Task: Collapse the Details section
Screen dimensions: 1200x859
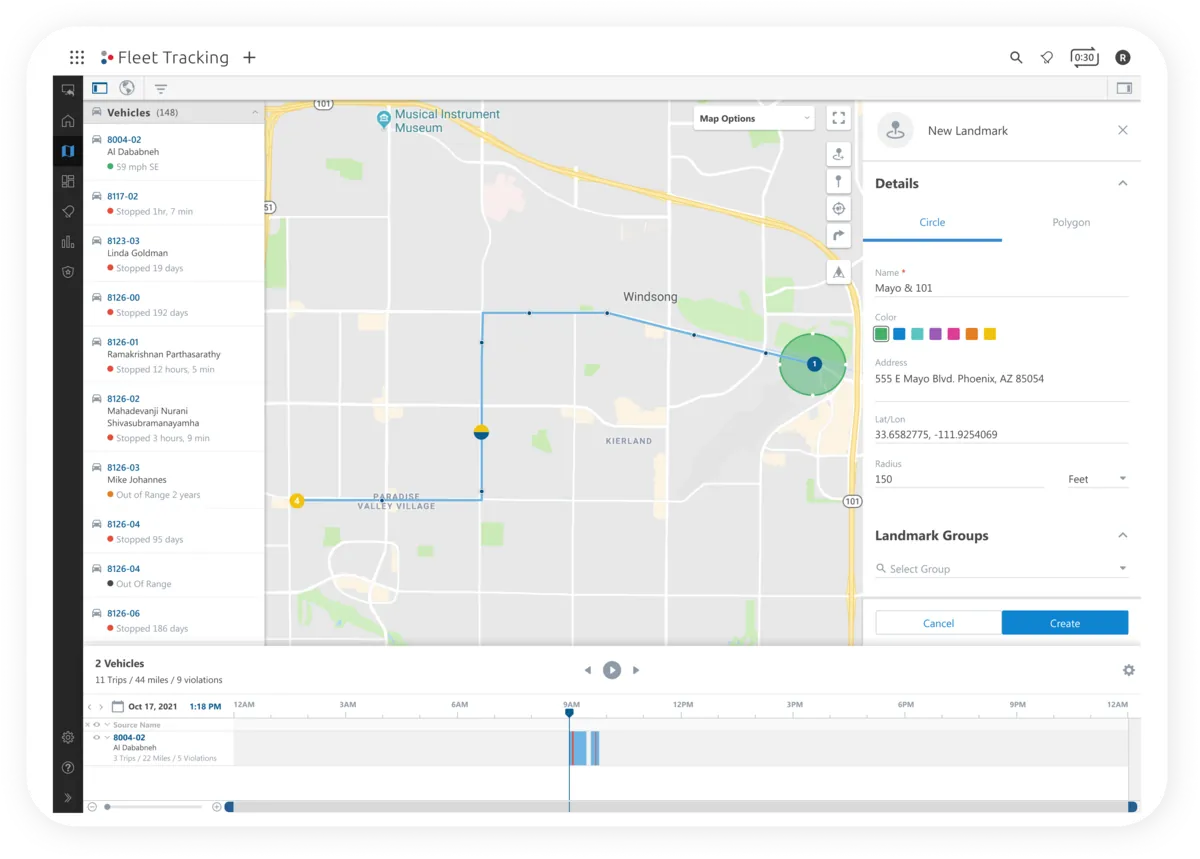Action: click(x=1123, y=184)
